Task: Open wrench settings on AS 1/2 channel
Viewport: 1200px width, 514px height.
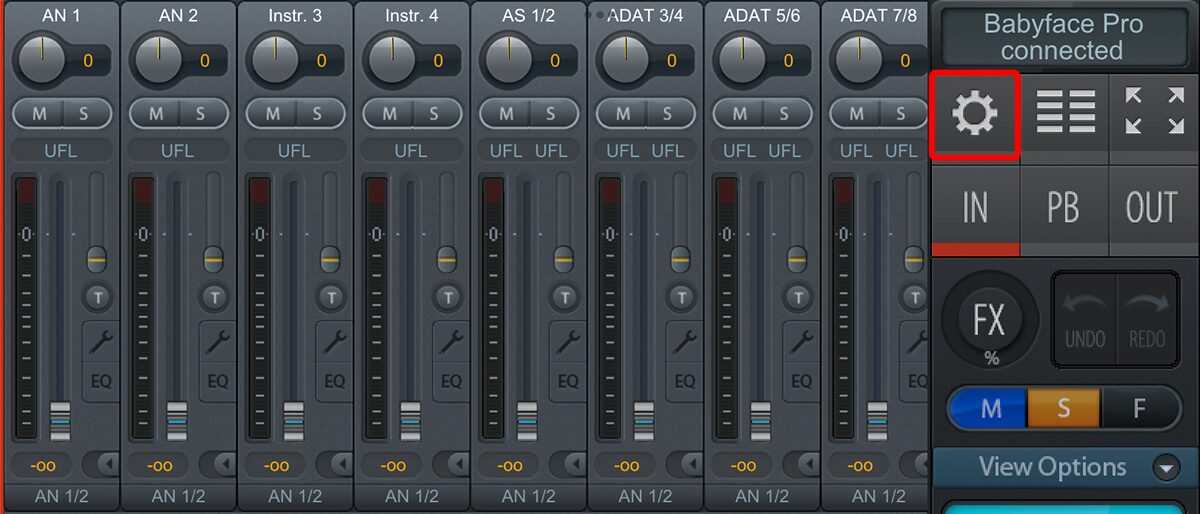Action: click(x=568, y=343)
